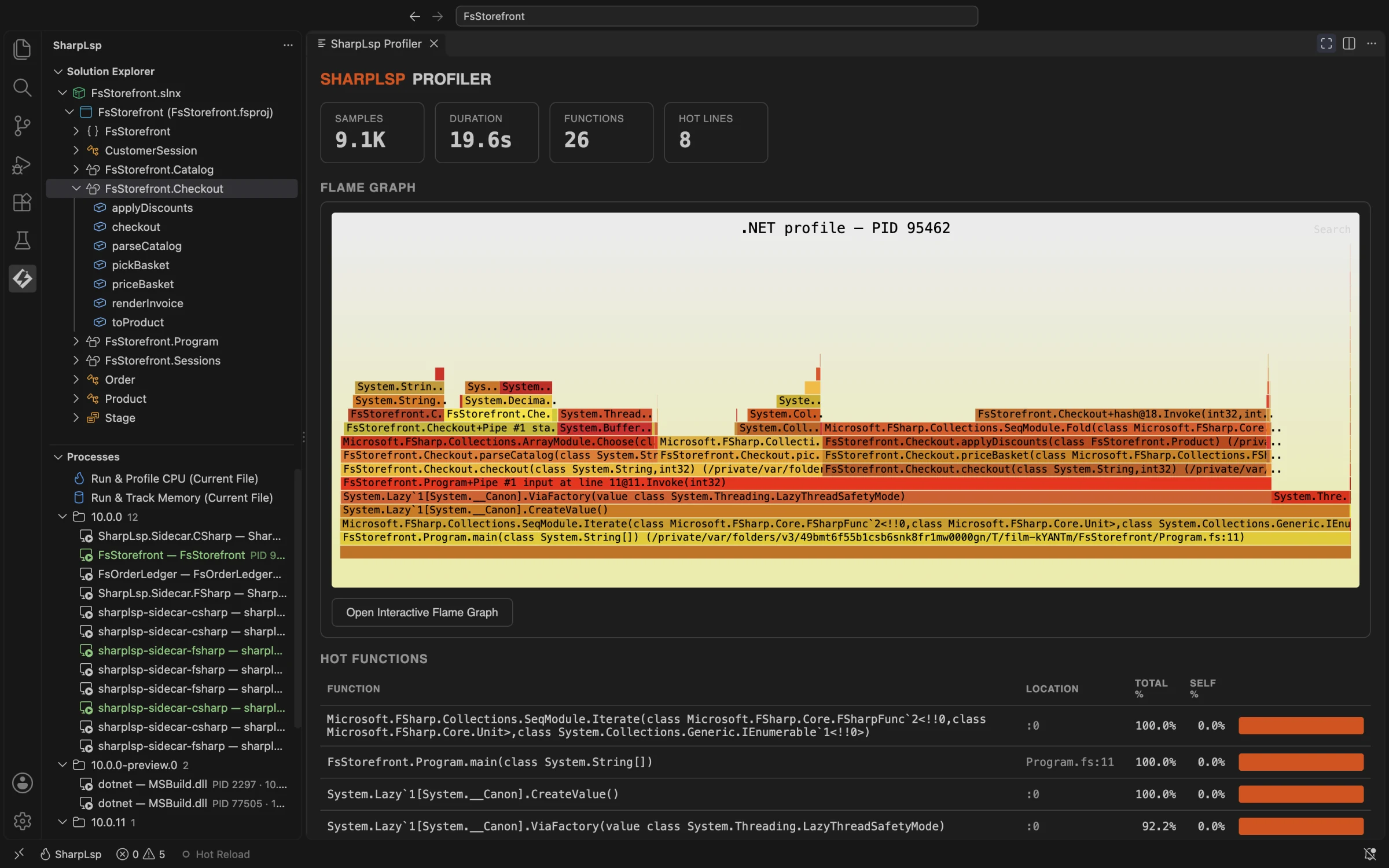1389x868 pixels.
Task: Collapse the 10.0.0 runtime folder
Action: pos(63,517)
